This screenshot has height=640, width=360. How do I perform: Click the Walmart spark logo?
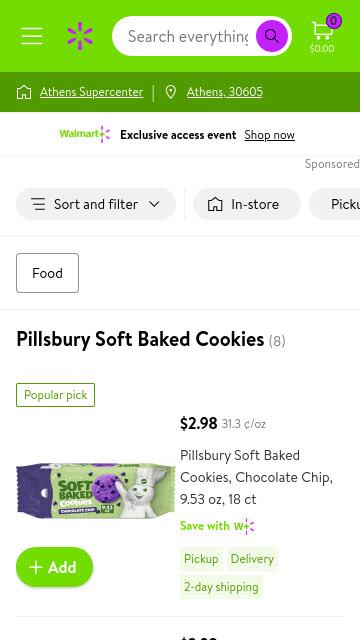pos(80,36)
